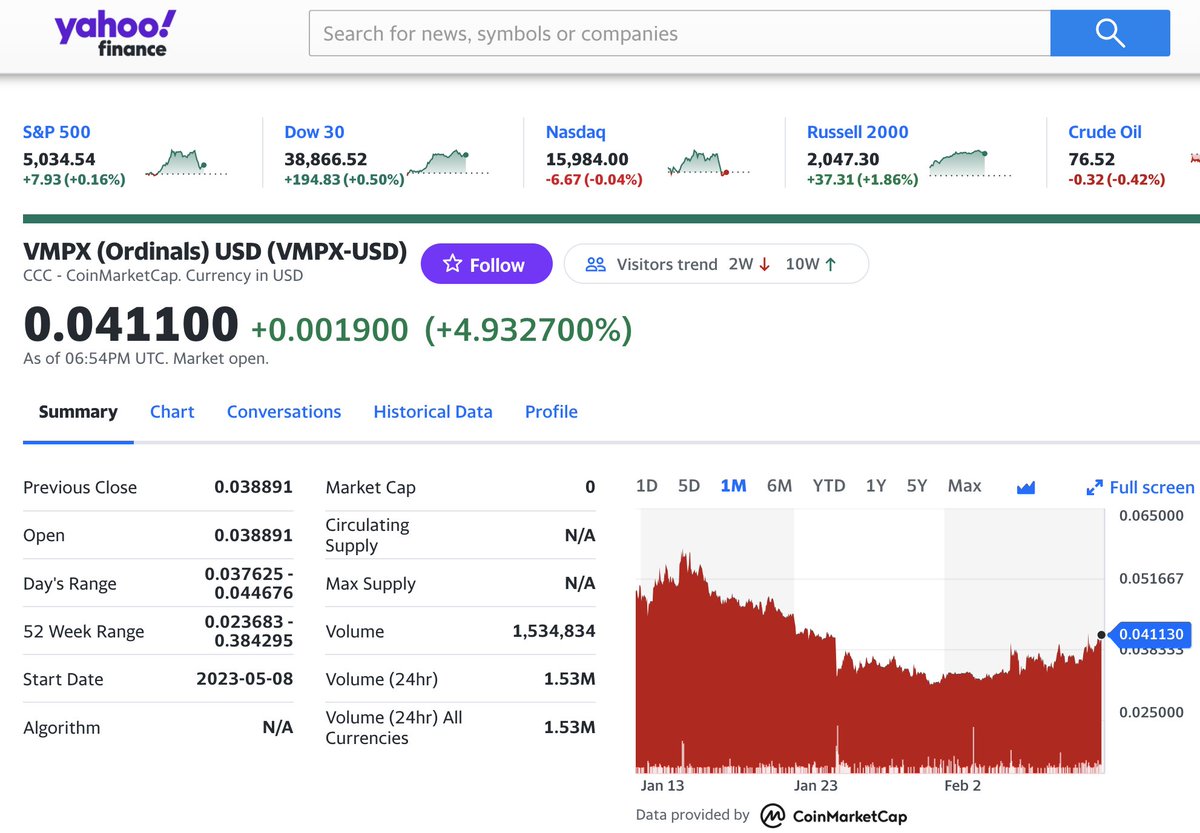The image size is (1200, 833).
Task: View the Nasdaq sparkline chart
Action: pos(709,162)
